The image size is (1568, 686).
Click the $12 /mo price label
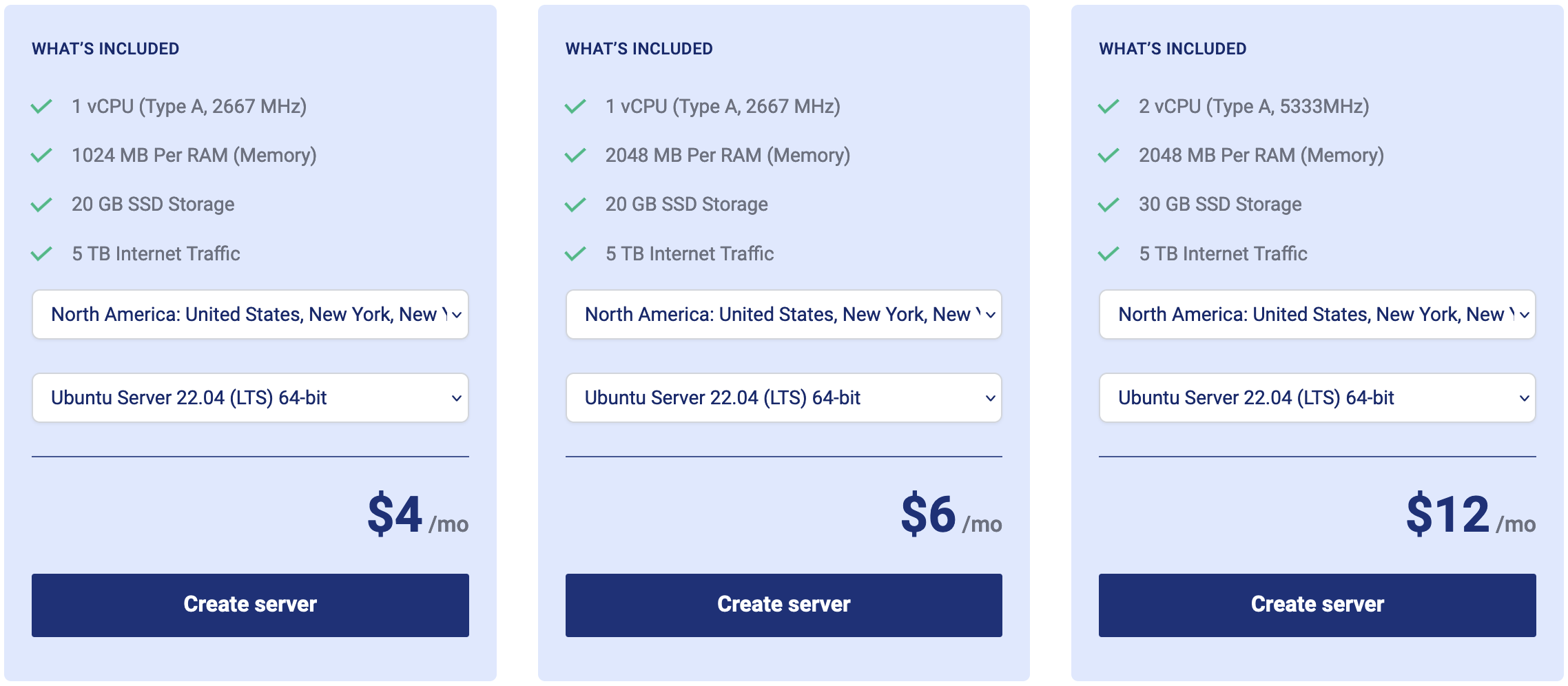pyautogui.click(x=1471, y=515)
